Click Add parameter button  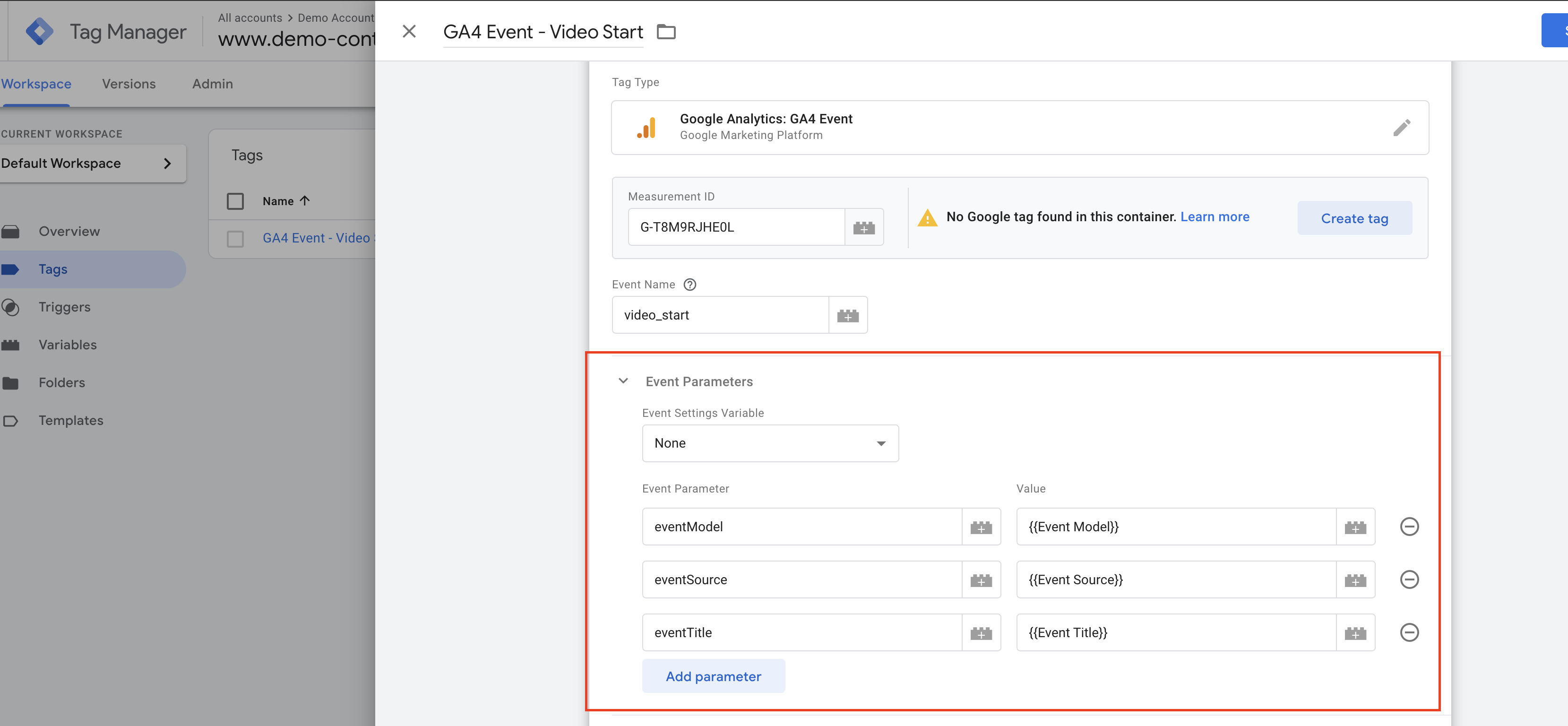click(x=714, y=677)
